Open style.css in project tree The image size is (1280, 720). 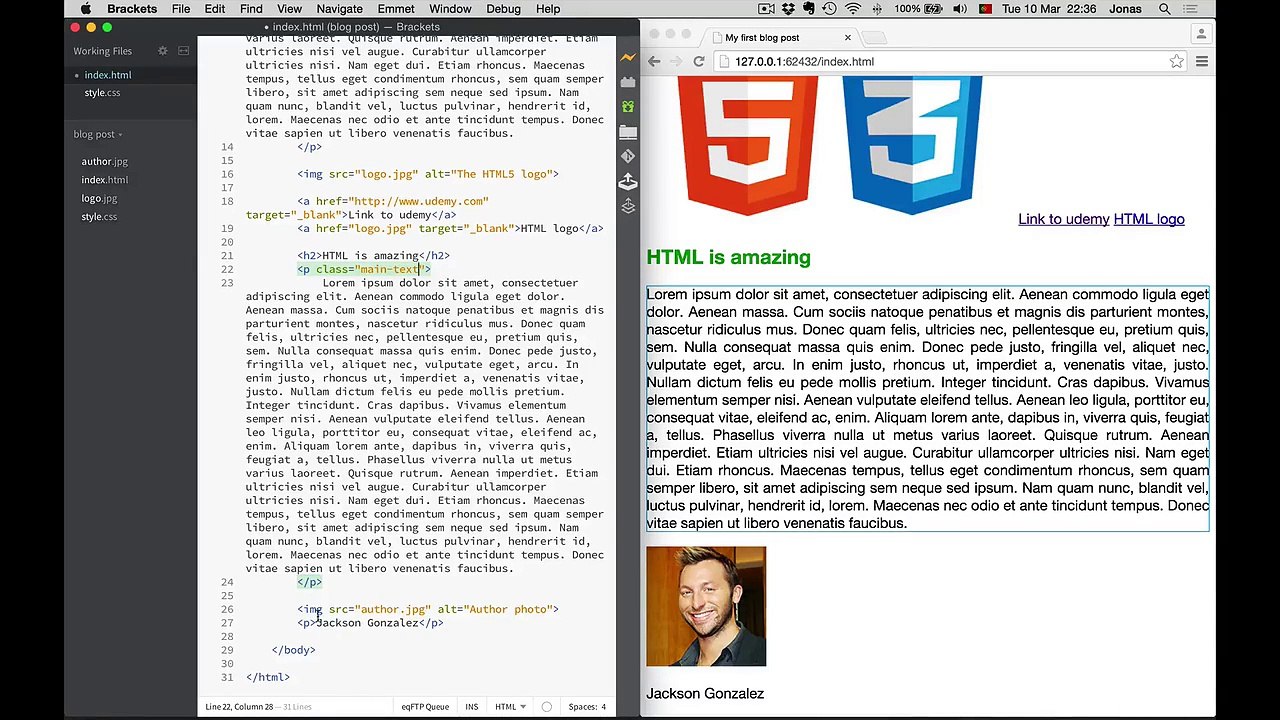point(99,217)
